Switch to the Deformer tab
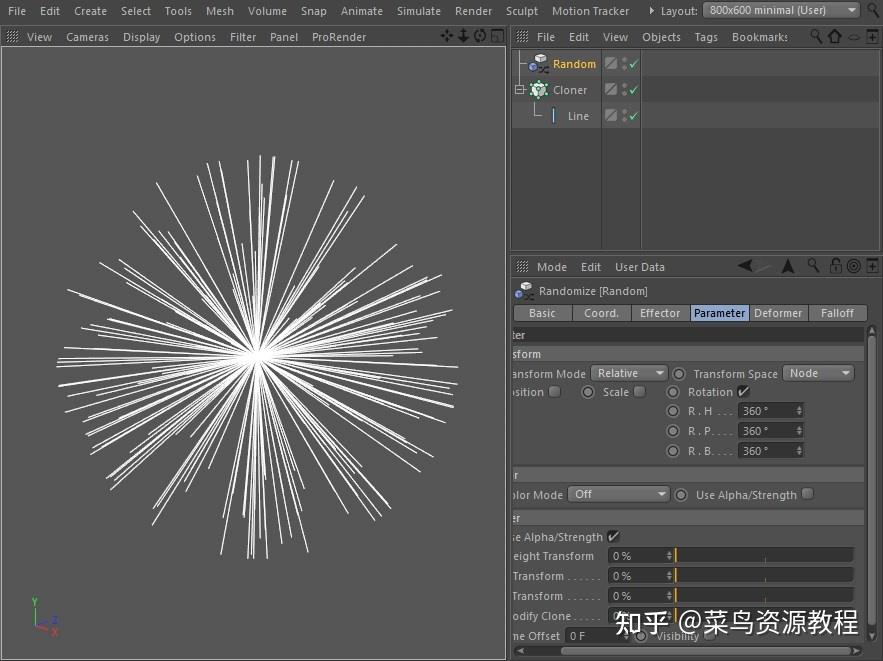883x661 pixels. pos(778,313)
